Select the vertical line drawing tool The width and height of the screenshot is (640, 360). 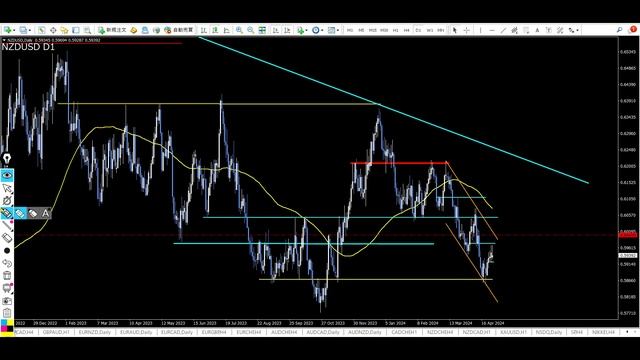pos(480,30)
